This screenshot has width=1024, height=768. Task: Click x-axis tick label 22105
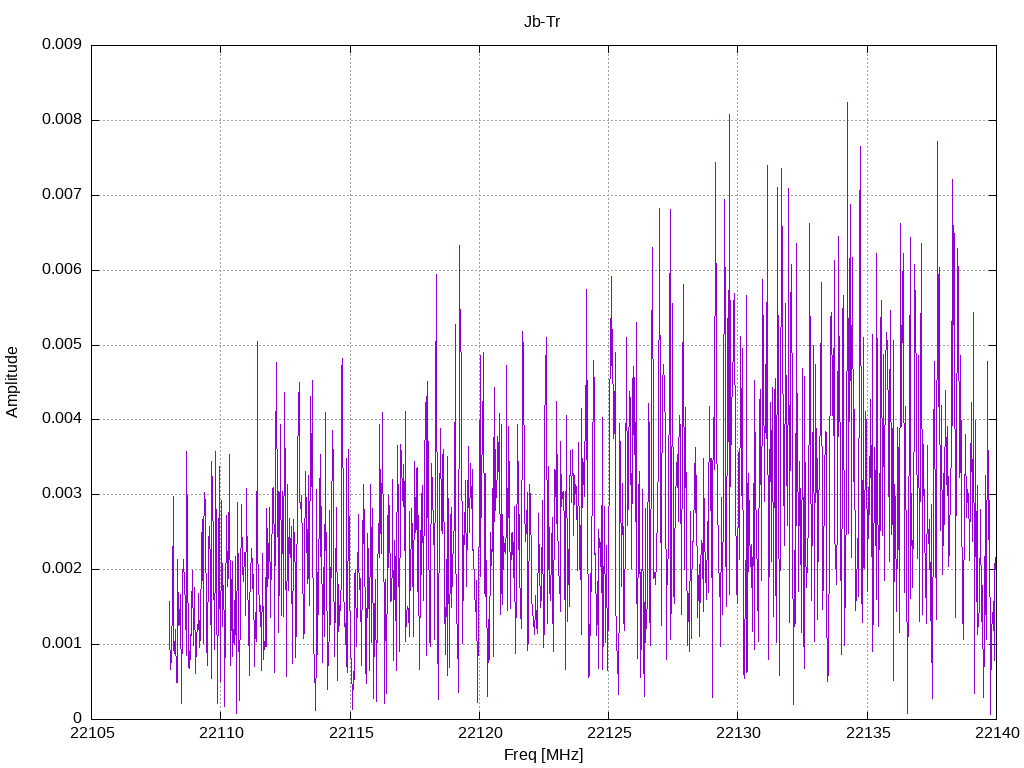click(91, 733)
